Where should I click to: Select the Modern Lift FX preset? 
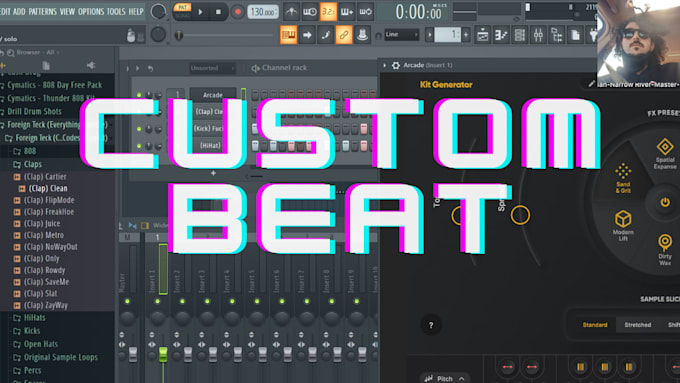pos(623,226)
